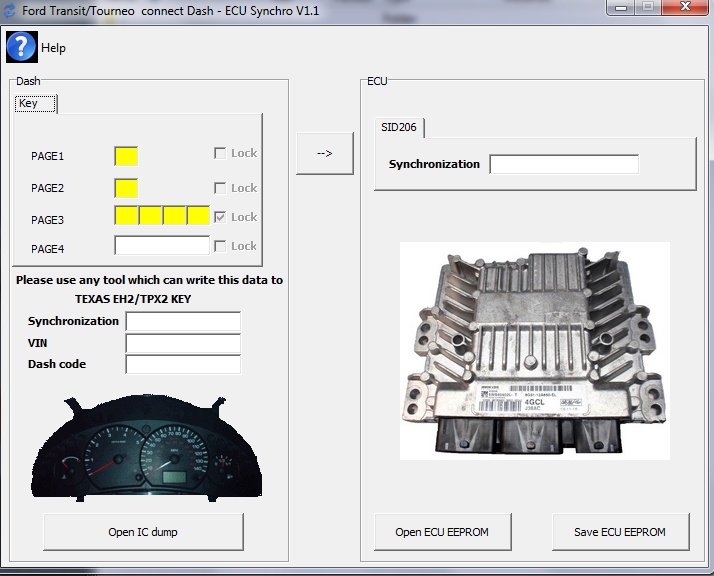Select the SID206 tab in ECU panel
714x576 pixels.
pos(399,127)
